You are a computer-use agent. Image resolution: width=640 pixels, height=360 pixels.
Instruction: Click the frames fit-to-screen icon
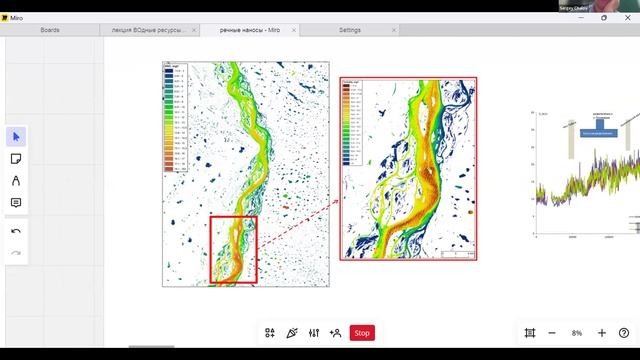click(x=530, y=333)
